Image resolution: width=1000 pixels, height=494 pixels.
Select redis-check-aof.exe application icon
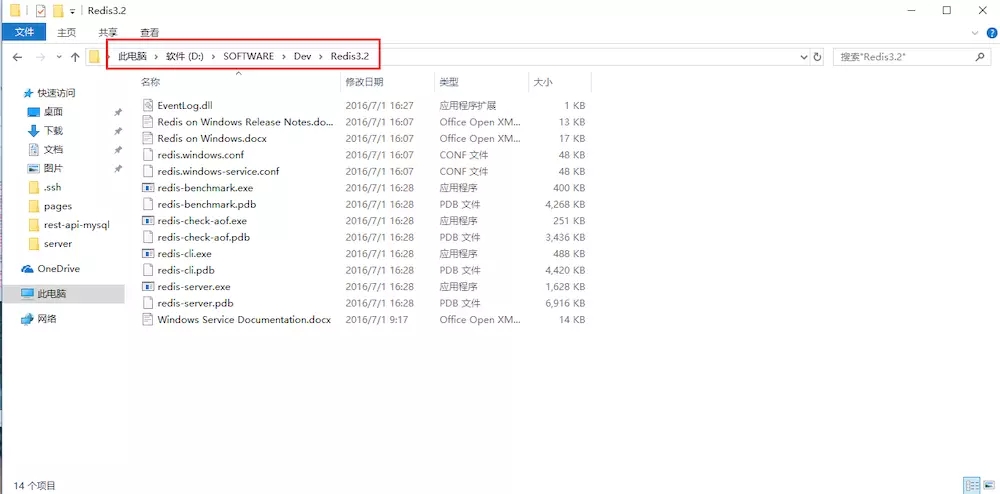(x=147, y=221)
